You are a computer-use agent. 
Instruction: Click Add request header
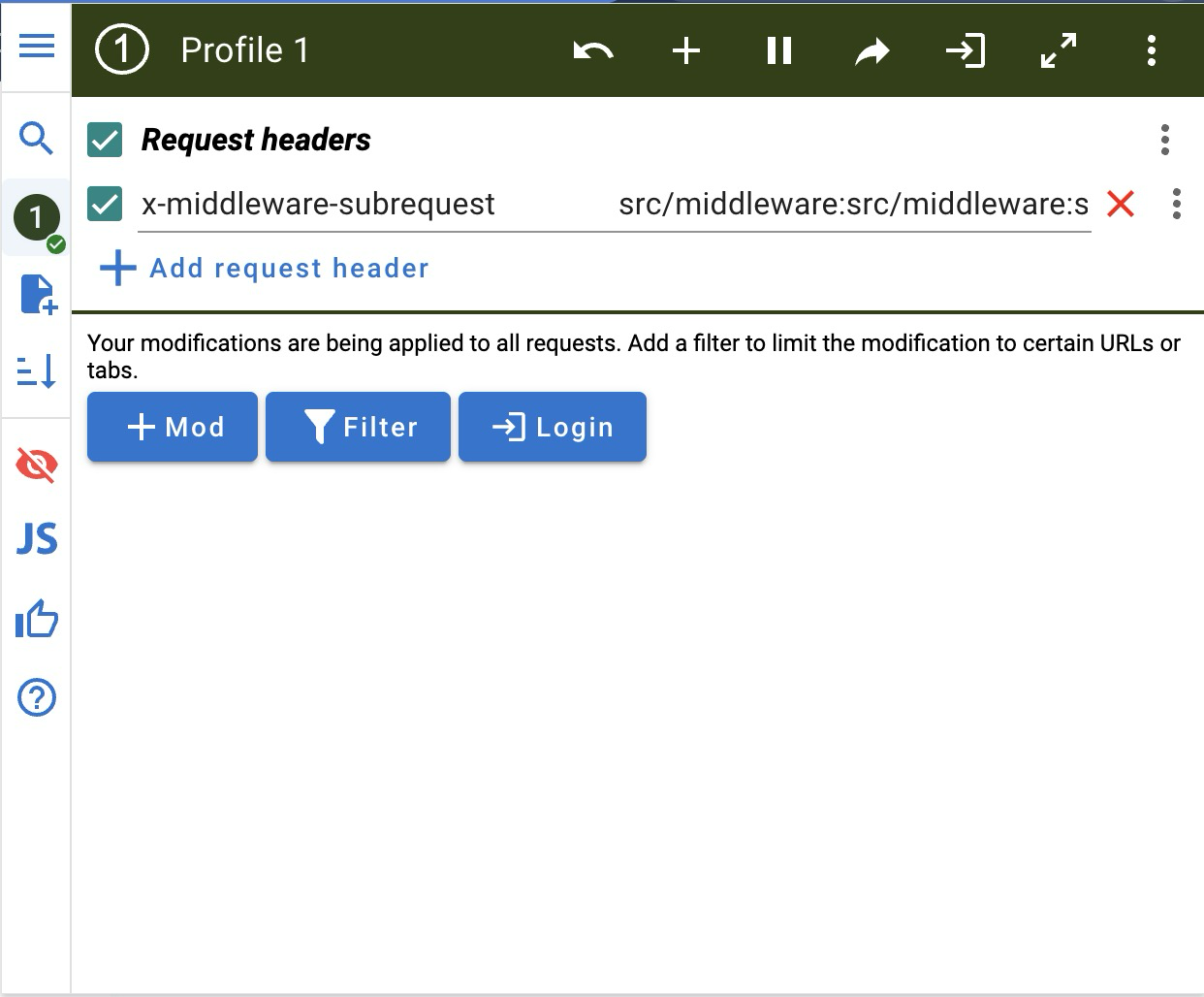tap(265, 268)
